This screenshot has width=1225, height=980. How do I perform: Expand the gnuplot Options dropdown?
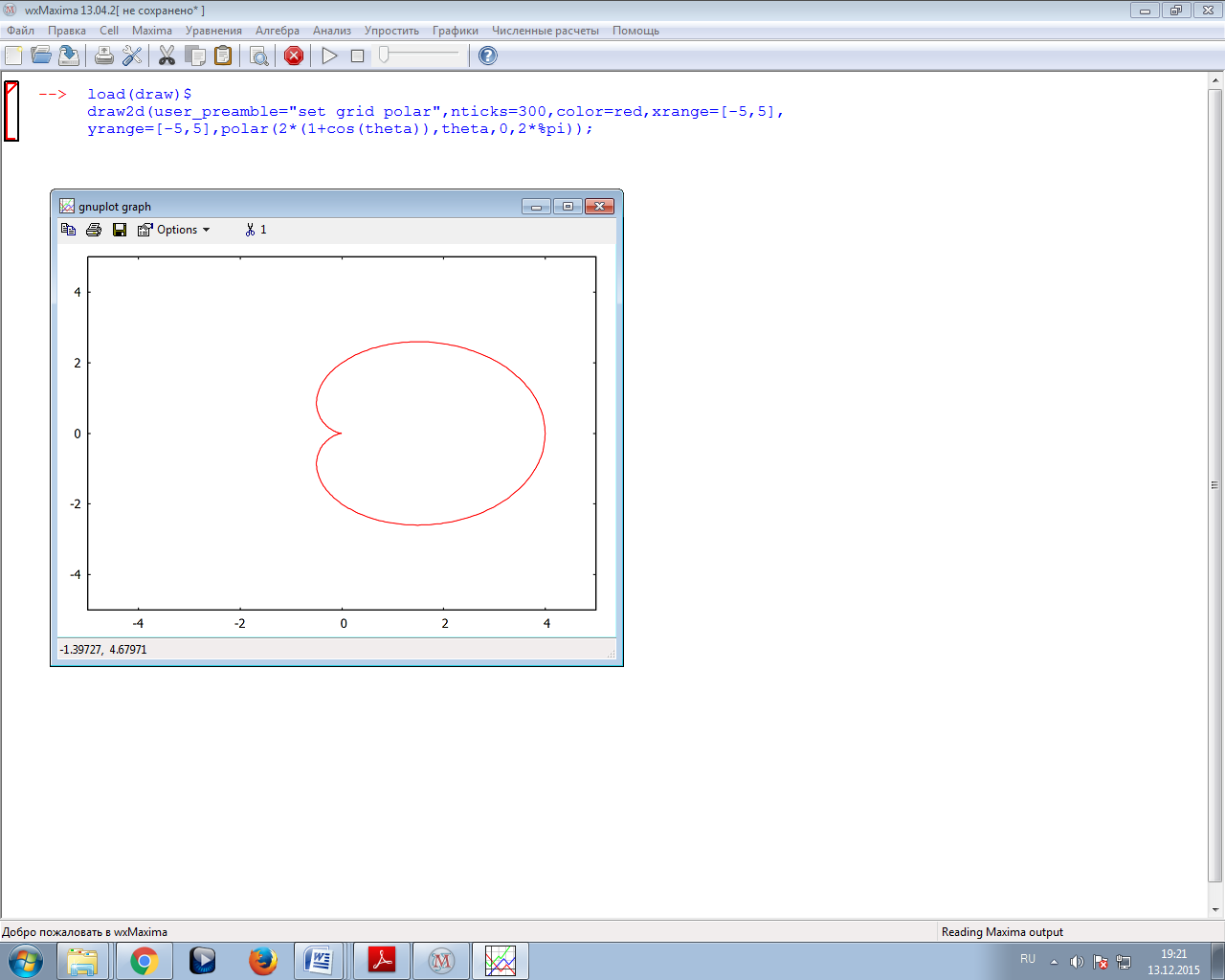(174, 230)
